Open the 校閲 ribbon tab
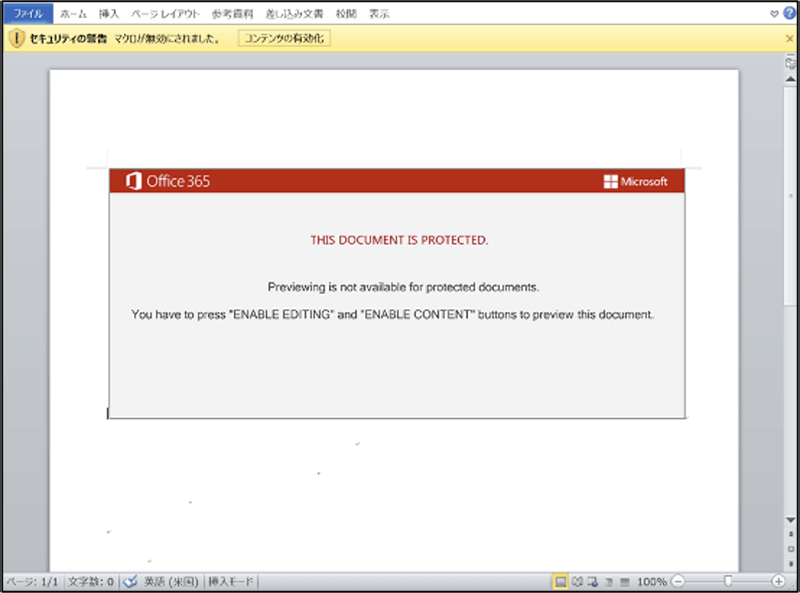Screen dimensions: 800x593 tap(346, 14)
